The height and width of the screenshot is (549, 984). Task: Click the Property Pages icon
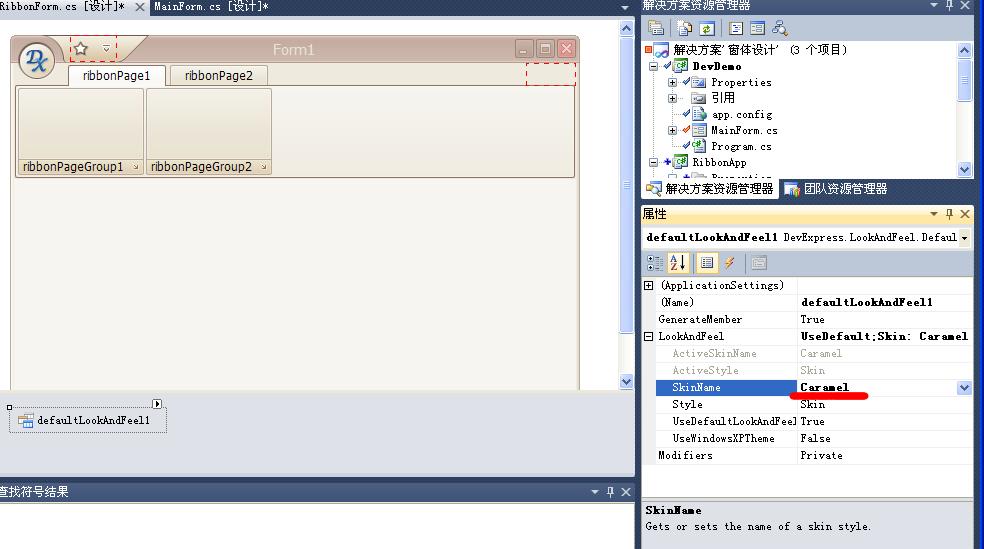click(x=759, y=263)
